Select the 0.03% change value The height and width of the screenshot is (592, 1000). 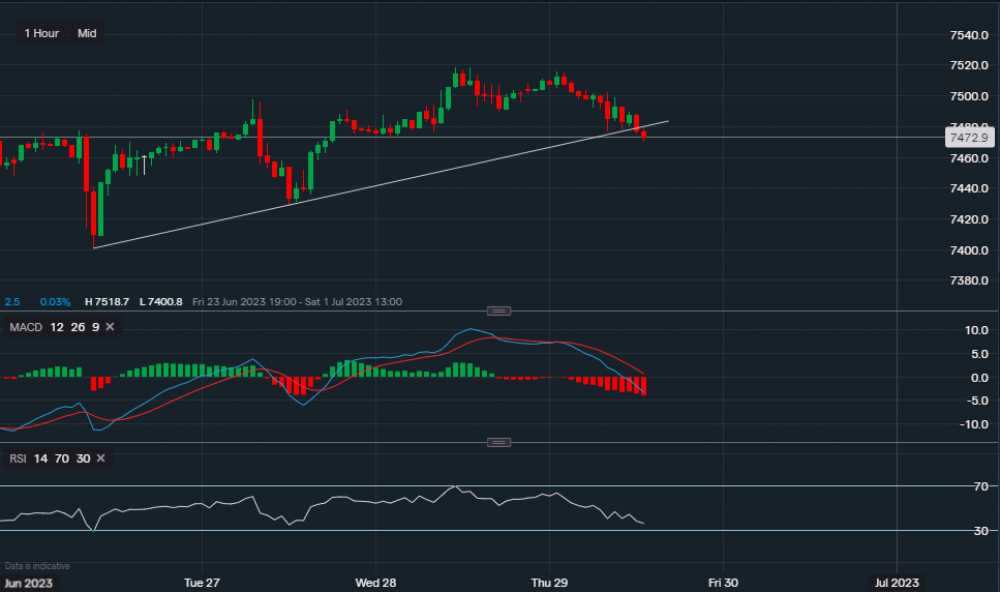(x=55, y=301)
